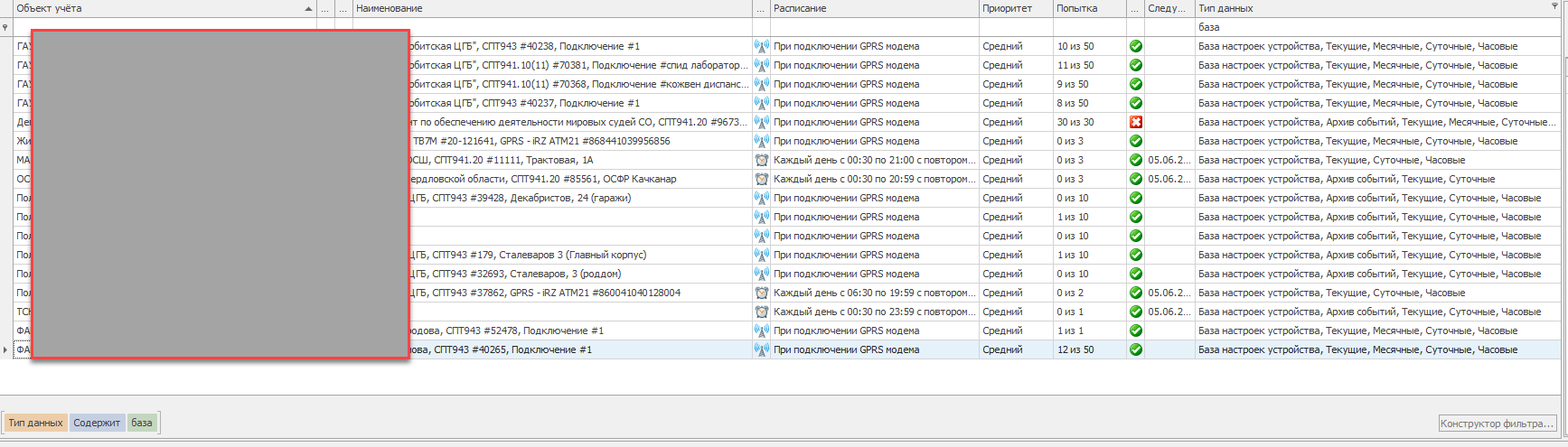The width and height of the screenshot is (1568, 447).
Task: Click green check status for 12 из 50
Action: (1136, 349)
